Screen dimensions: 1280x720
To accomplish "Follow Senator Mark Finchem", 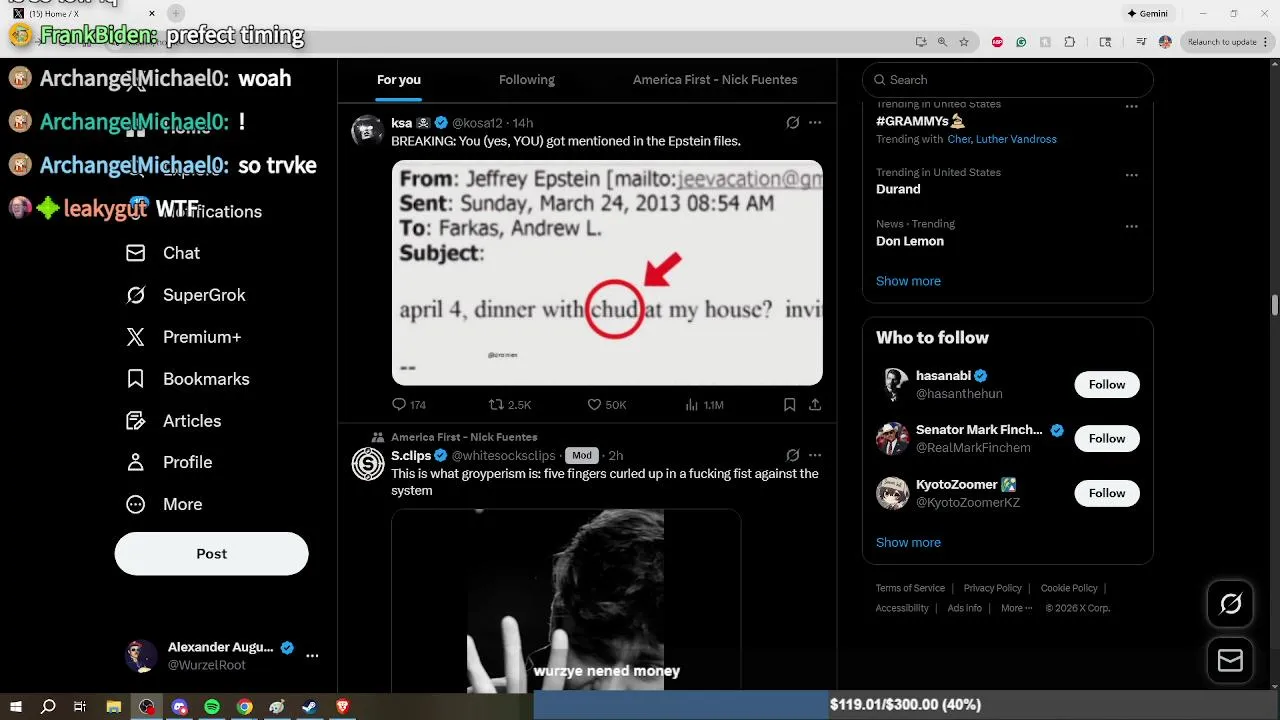I will coord(1107,438).
